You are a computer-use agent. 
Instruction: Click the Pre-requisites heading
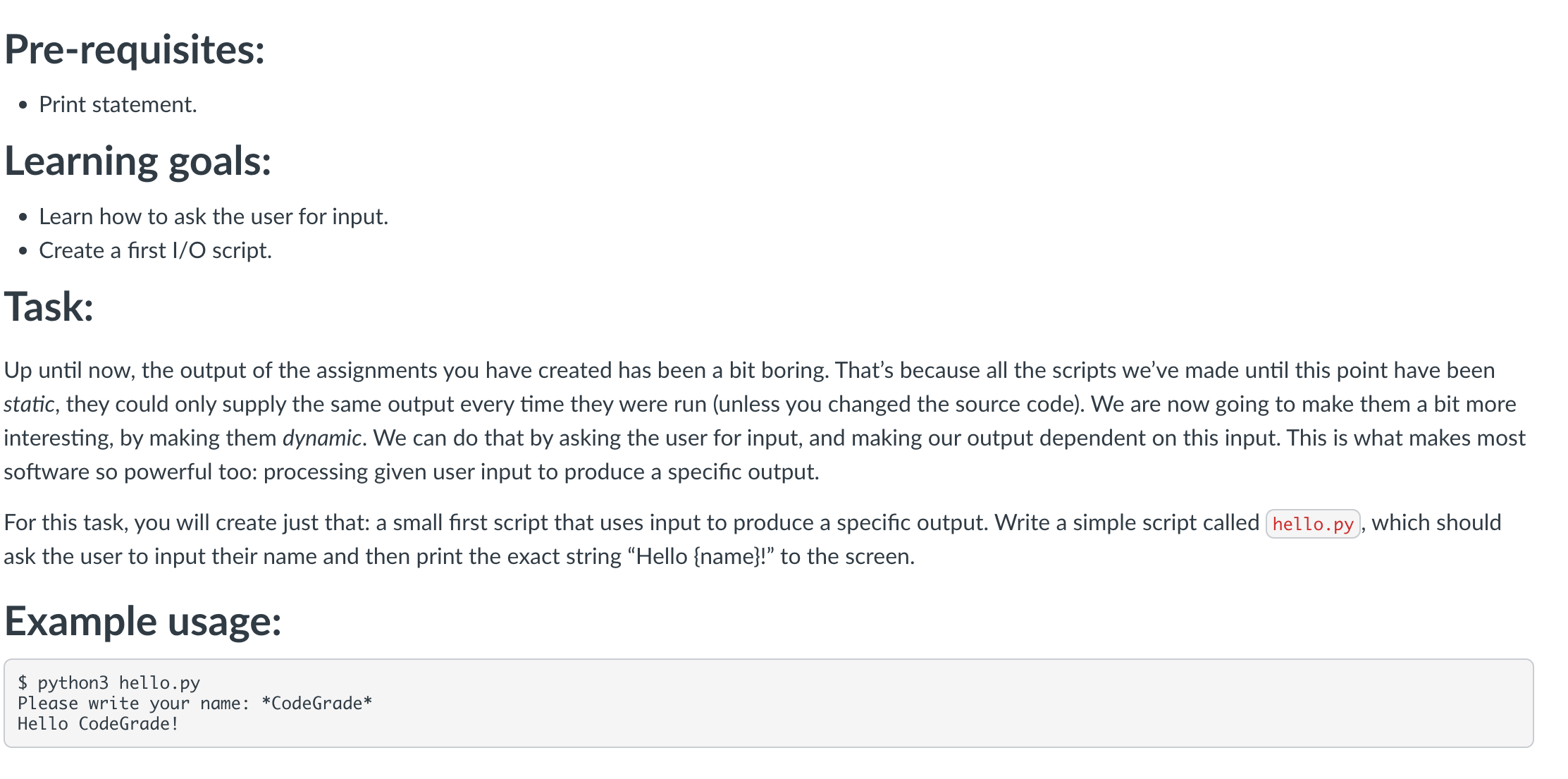point(135,51)
